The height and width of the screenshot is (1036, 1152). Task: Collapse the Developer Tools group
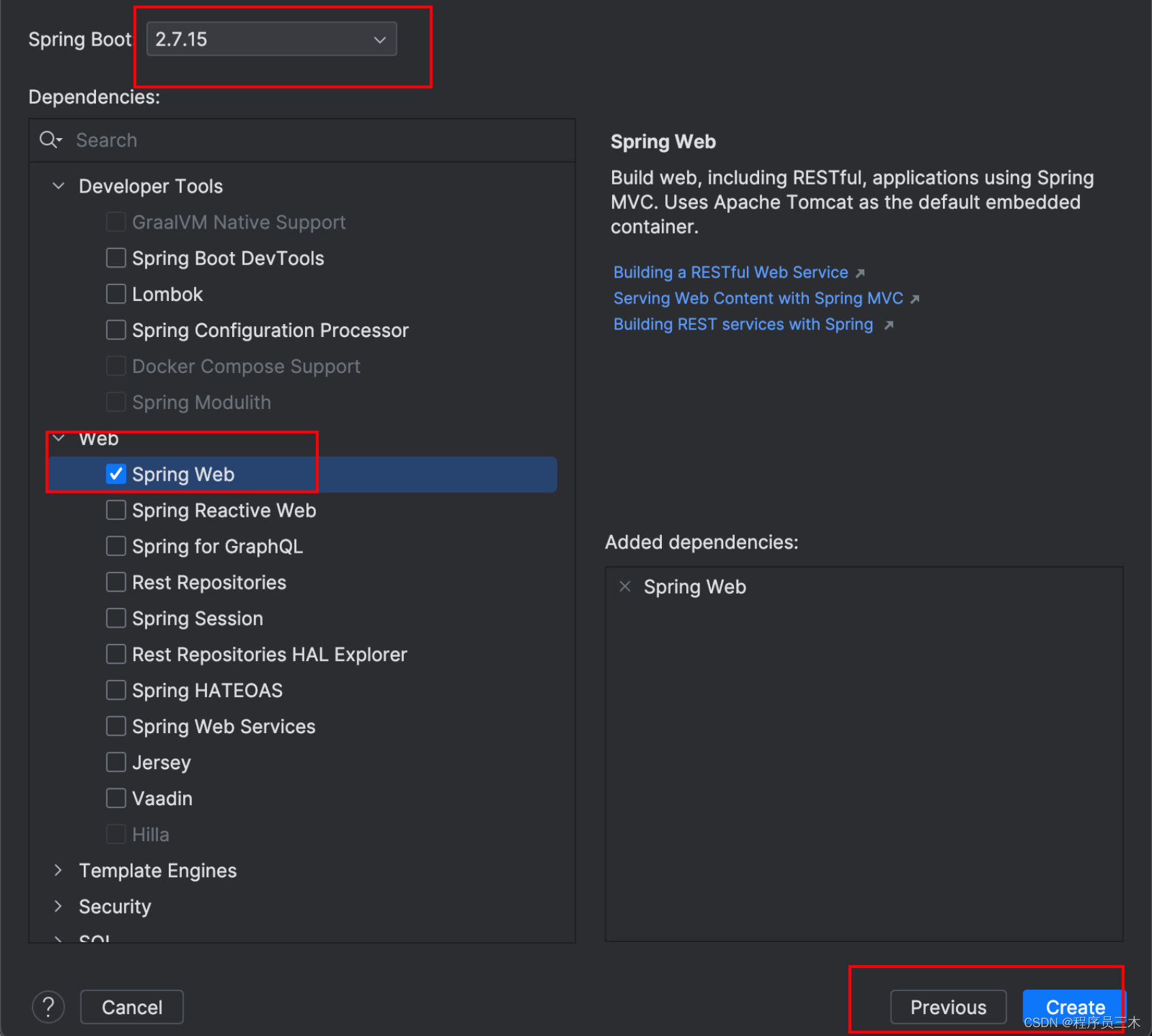click(x=59, y=186)
